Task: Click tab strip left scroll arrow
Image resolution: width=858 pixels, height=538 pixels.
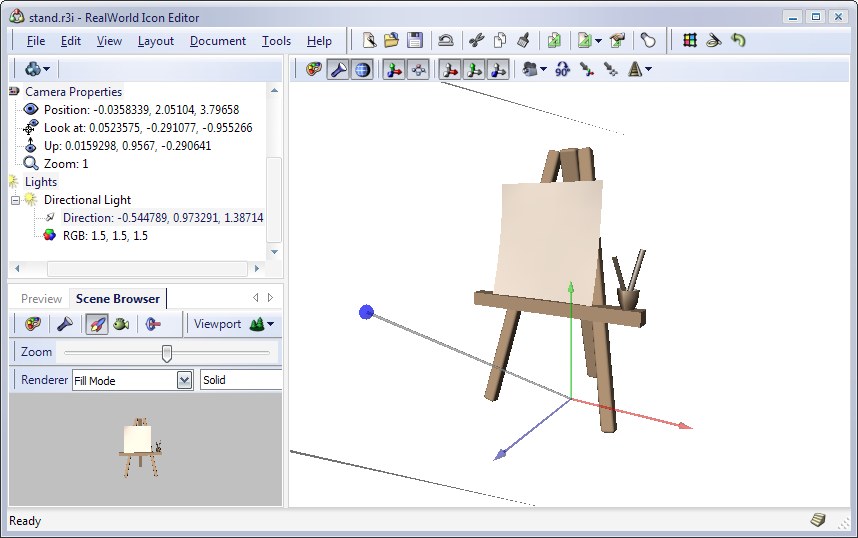Action: (x=256, y=298)
